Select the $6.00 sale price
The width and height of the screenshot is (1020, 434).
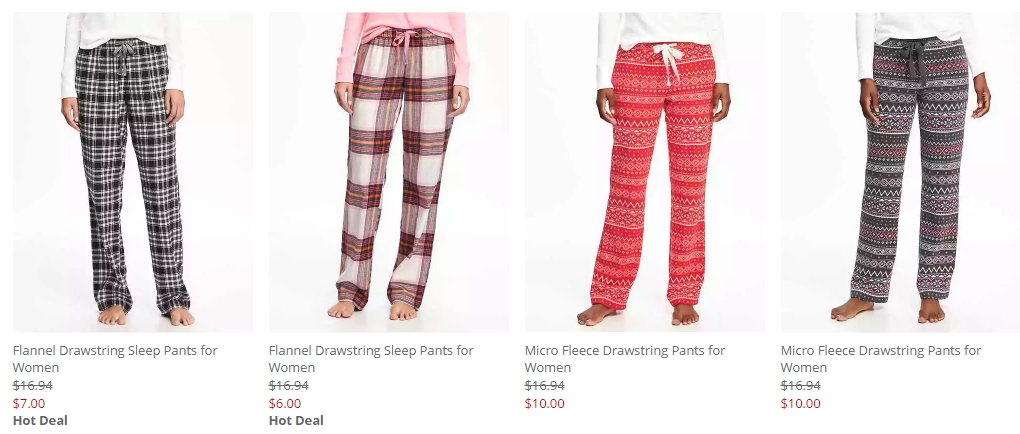(x=285, y=403)
